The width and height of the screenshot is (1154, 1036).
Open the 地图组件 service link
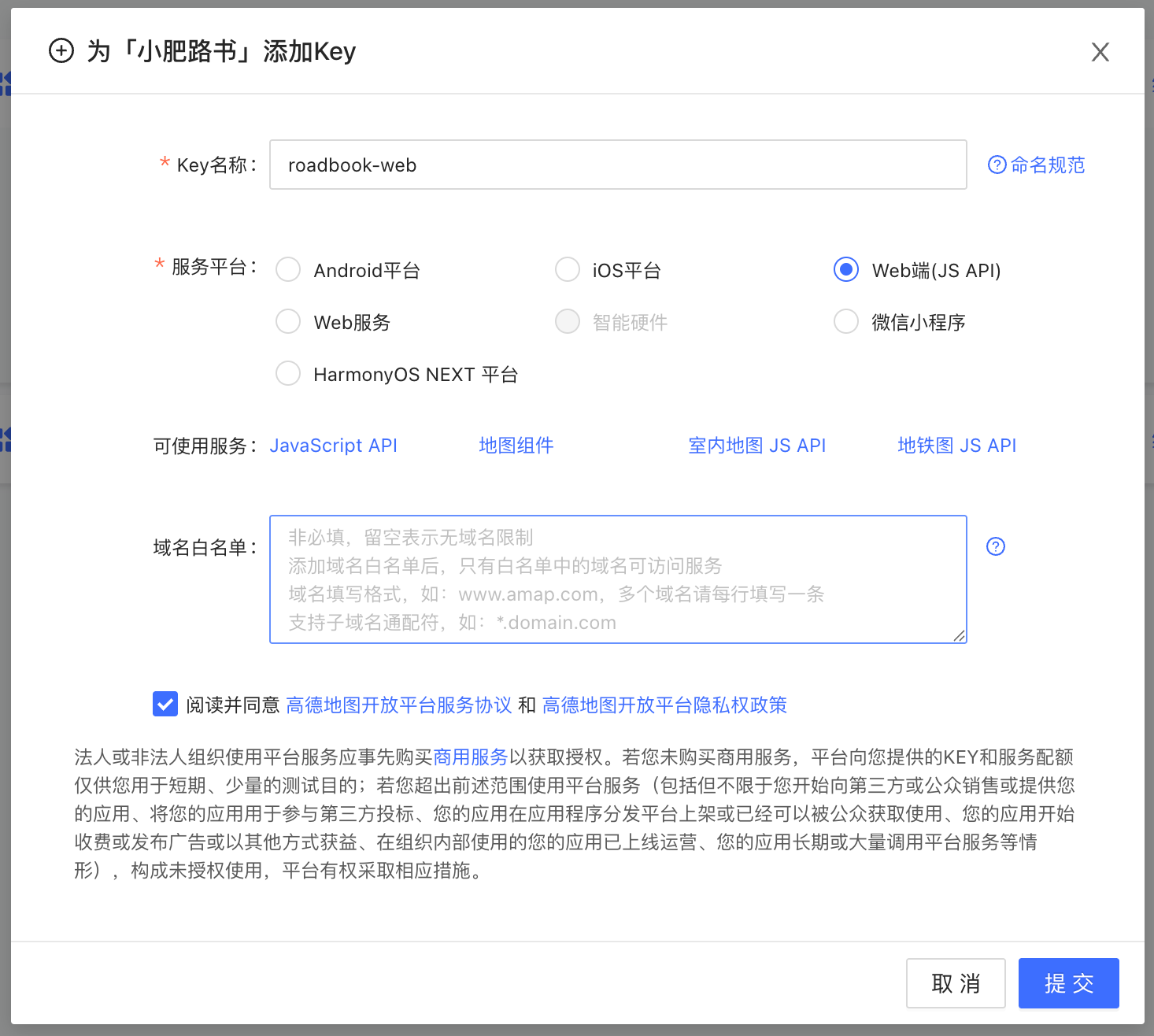pyautogui.click(x=516, y=446)
